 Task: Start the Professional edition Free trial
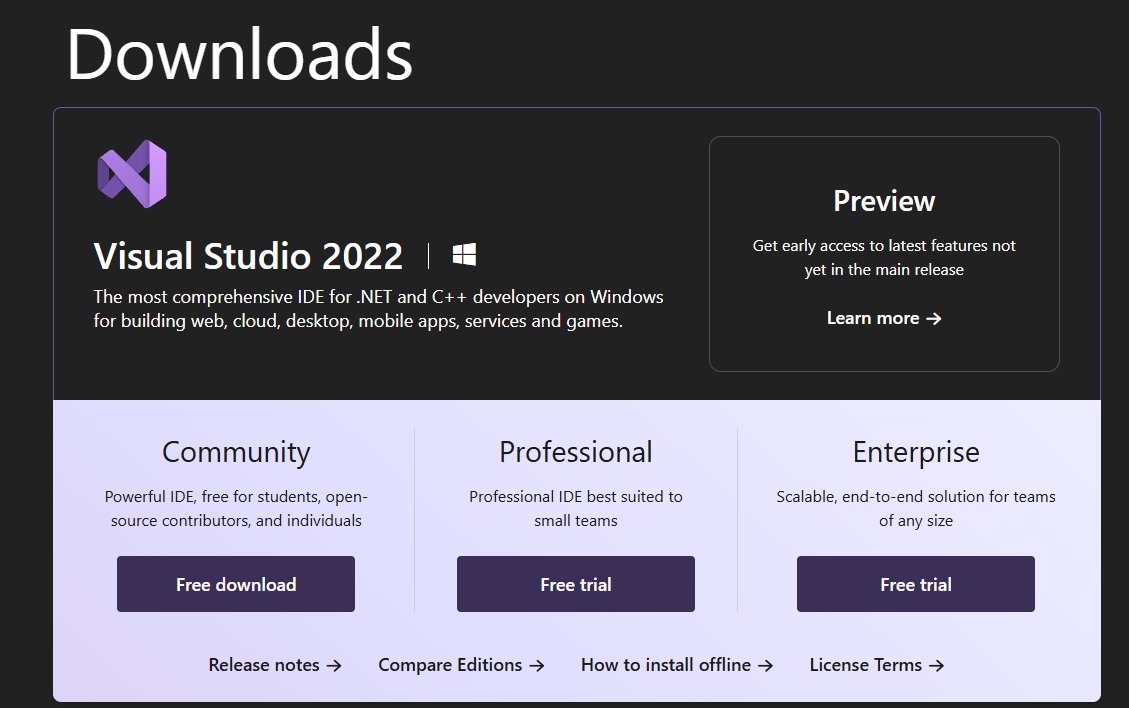pyautogui.click(x=575, y=584)
